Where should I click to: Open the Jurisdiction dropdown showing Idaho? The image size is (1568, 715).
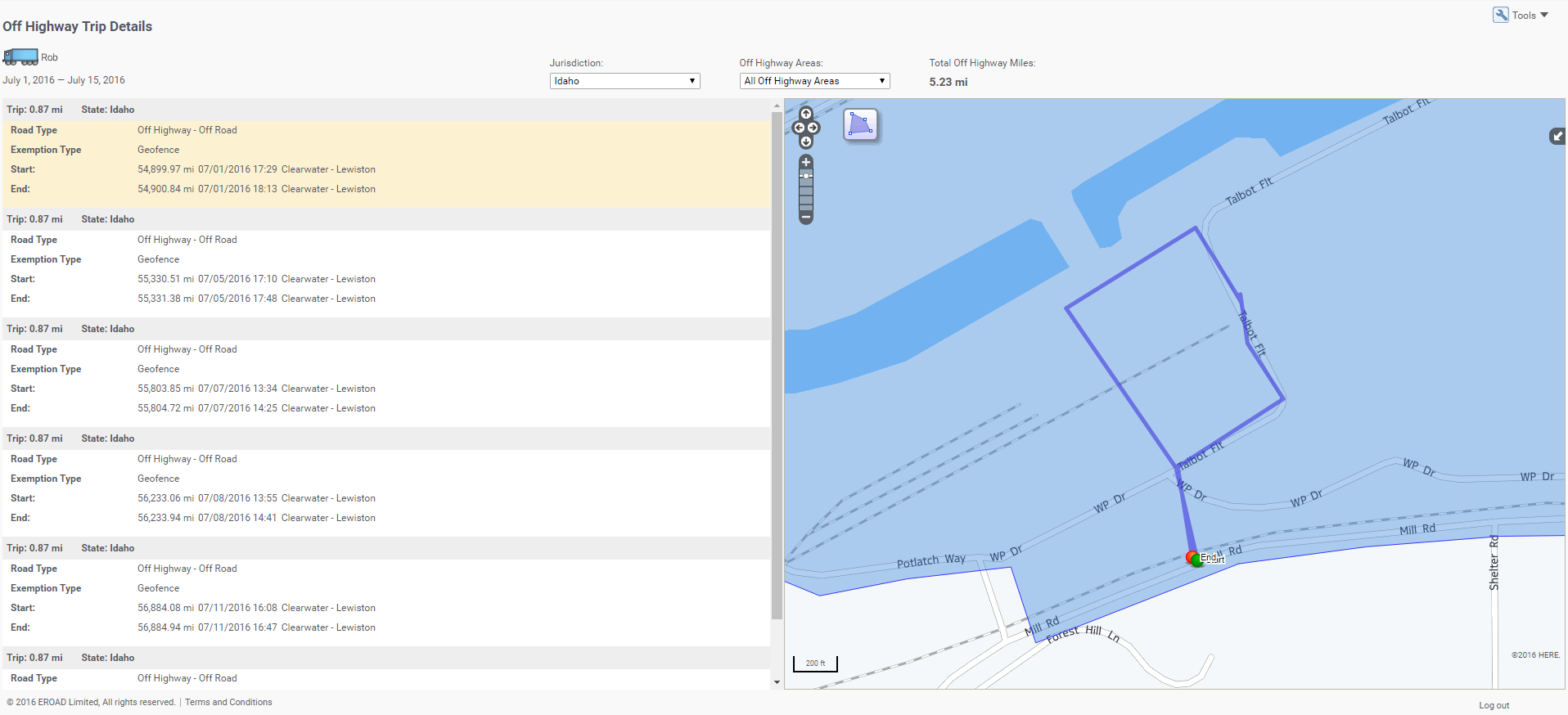(624, 81)
